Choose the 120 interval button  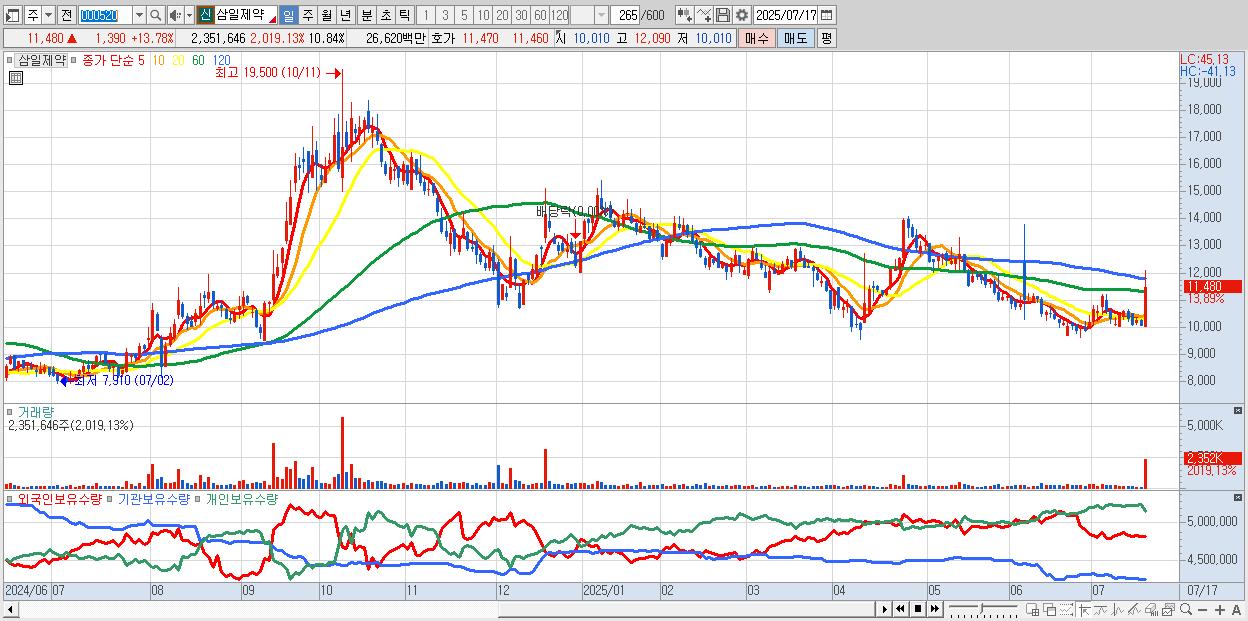[559, 15]
